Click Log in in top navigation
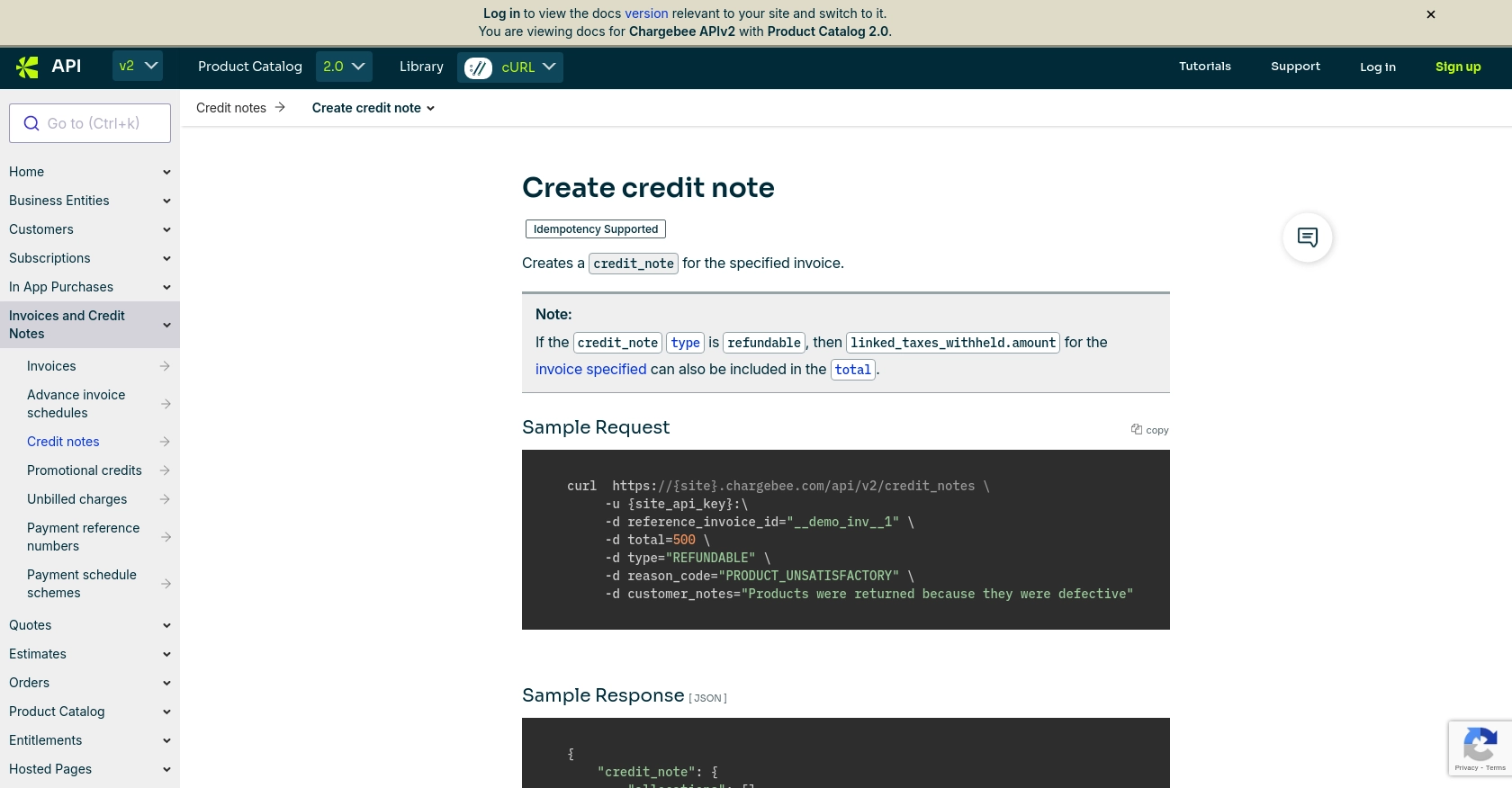1512x788 pixels. (x=1378, y=67)
